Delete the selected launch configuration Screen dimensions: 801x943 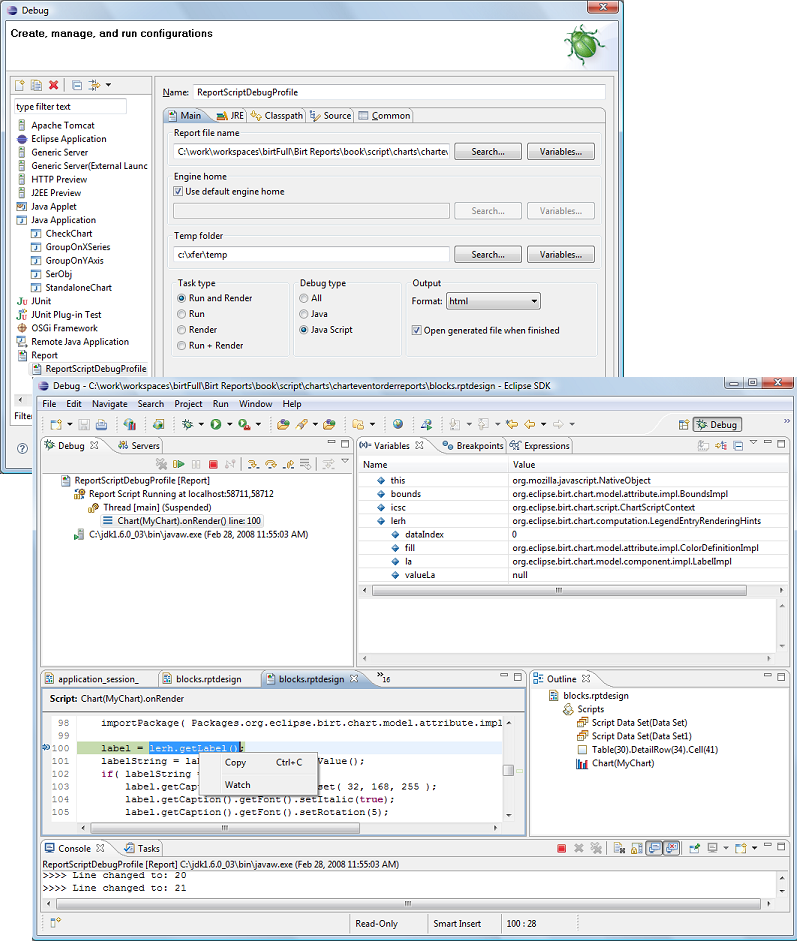pos(54,85)
